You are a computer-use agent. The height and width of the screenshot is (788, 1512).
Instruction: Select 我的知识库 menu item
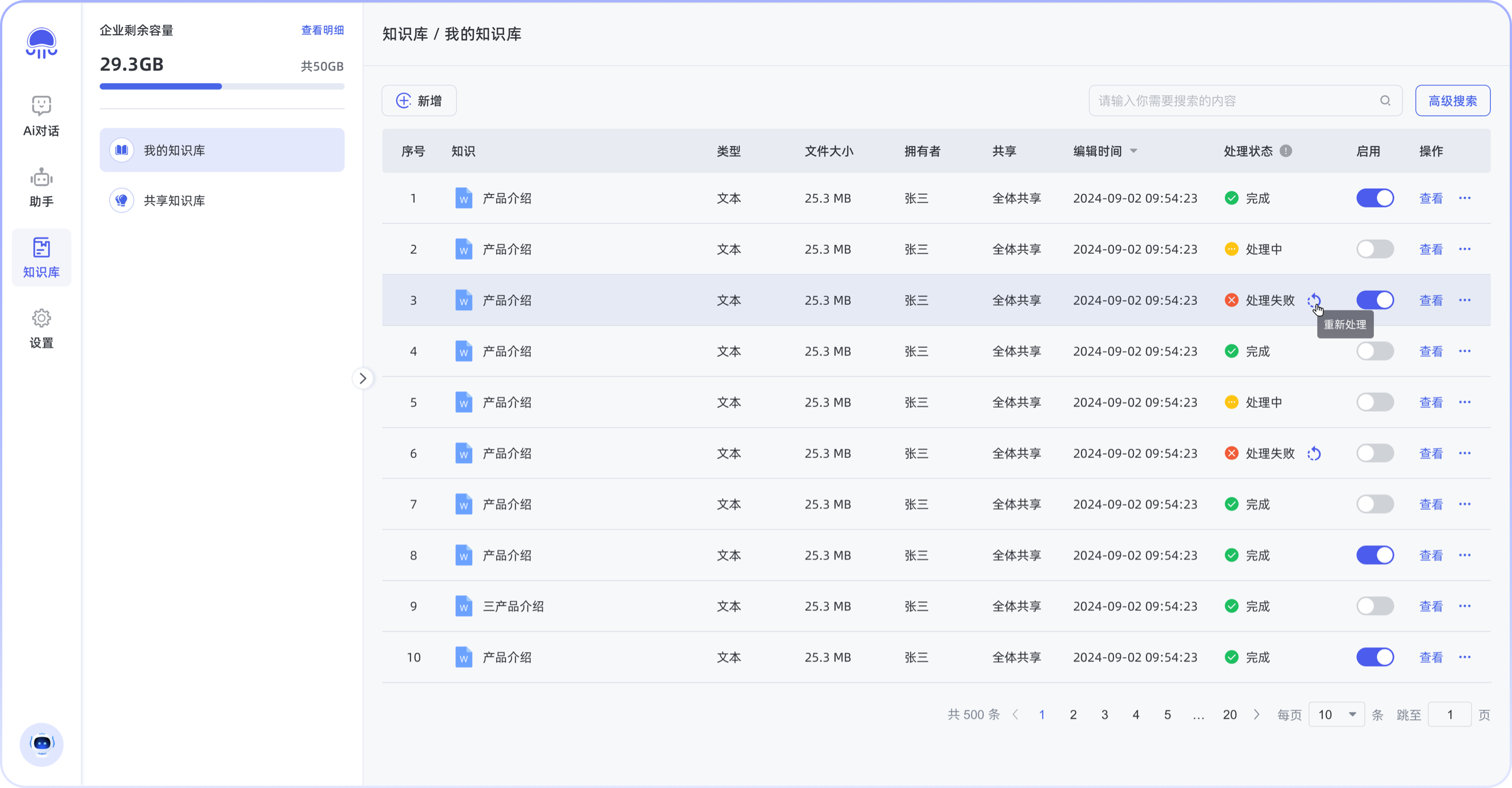(222, 150)
